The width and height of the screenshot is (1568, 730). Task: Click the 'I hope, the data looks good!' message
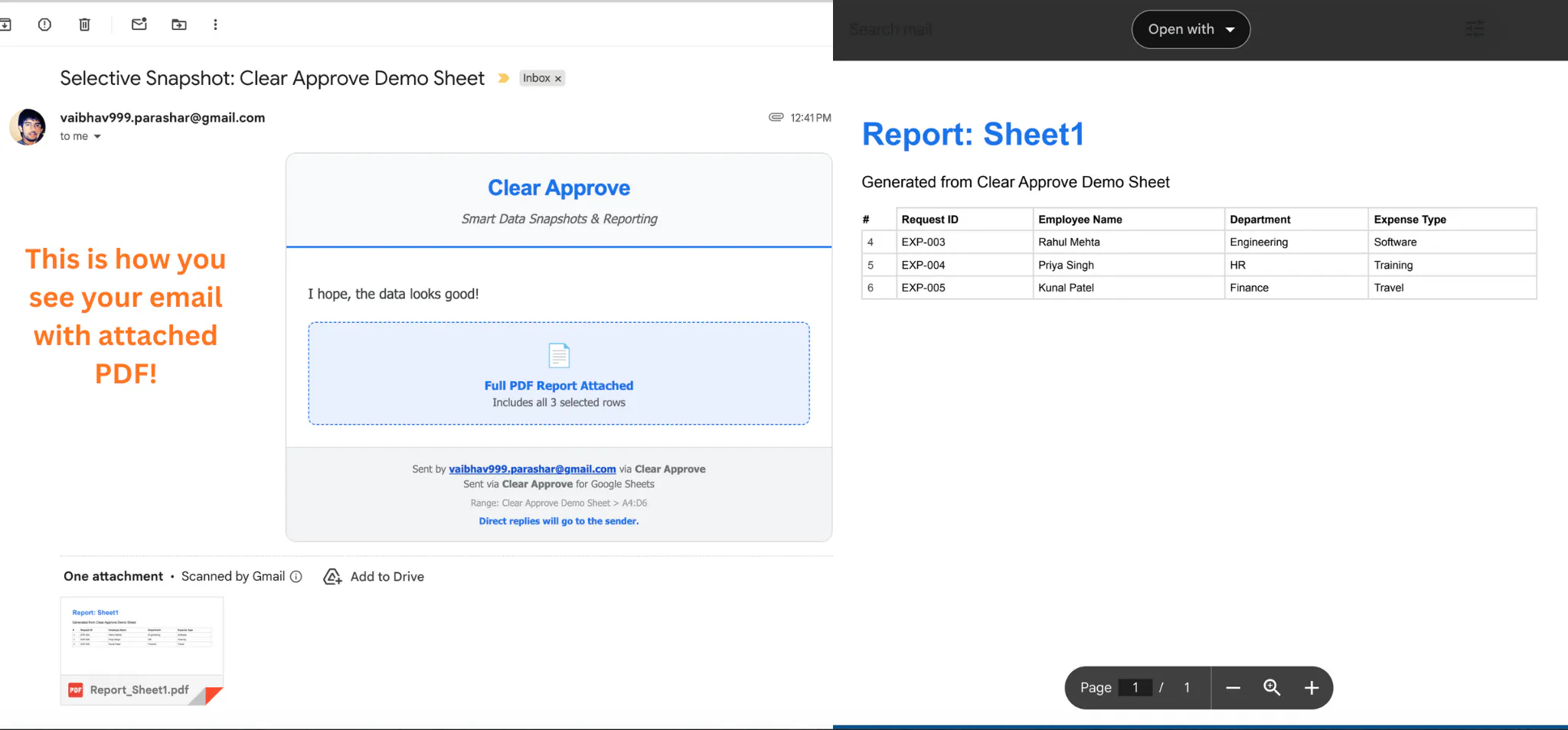[394, 294]
